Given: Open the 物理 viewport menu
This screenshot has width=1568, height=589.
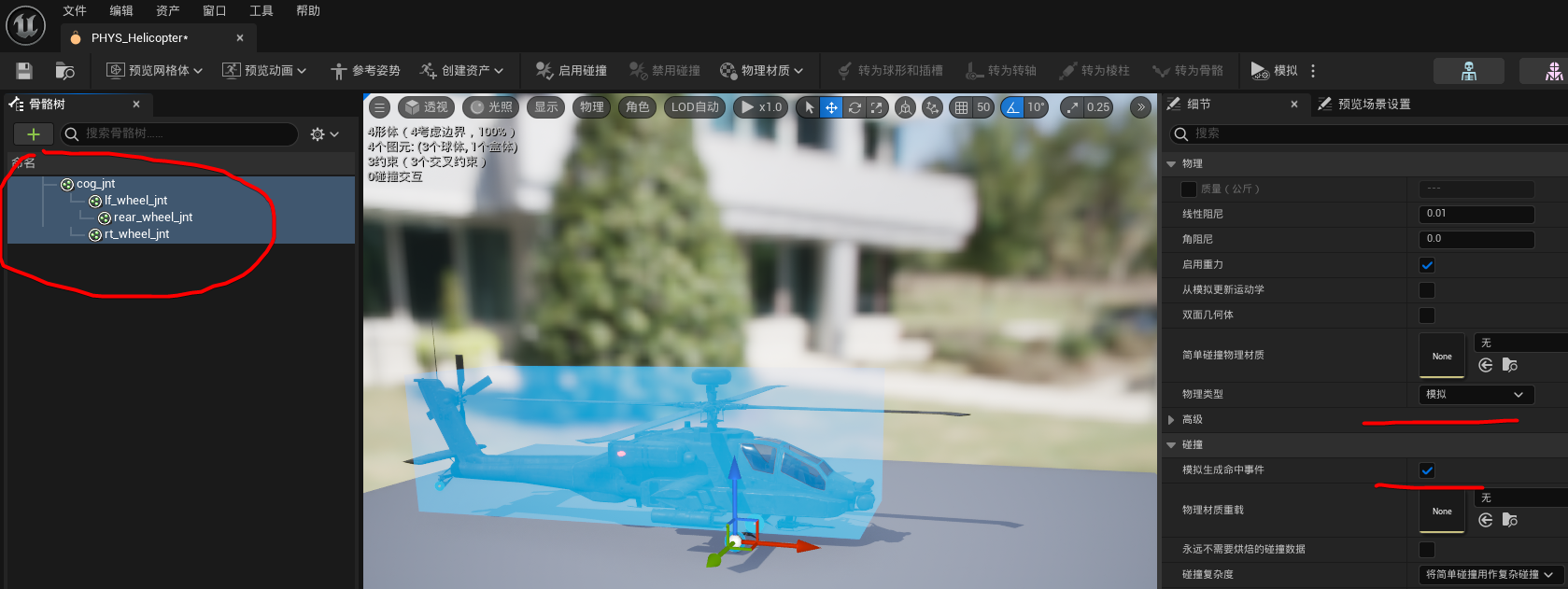Looking at the screenshot, I should click(x=592, y=107).
